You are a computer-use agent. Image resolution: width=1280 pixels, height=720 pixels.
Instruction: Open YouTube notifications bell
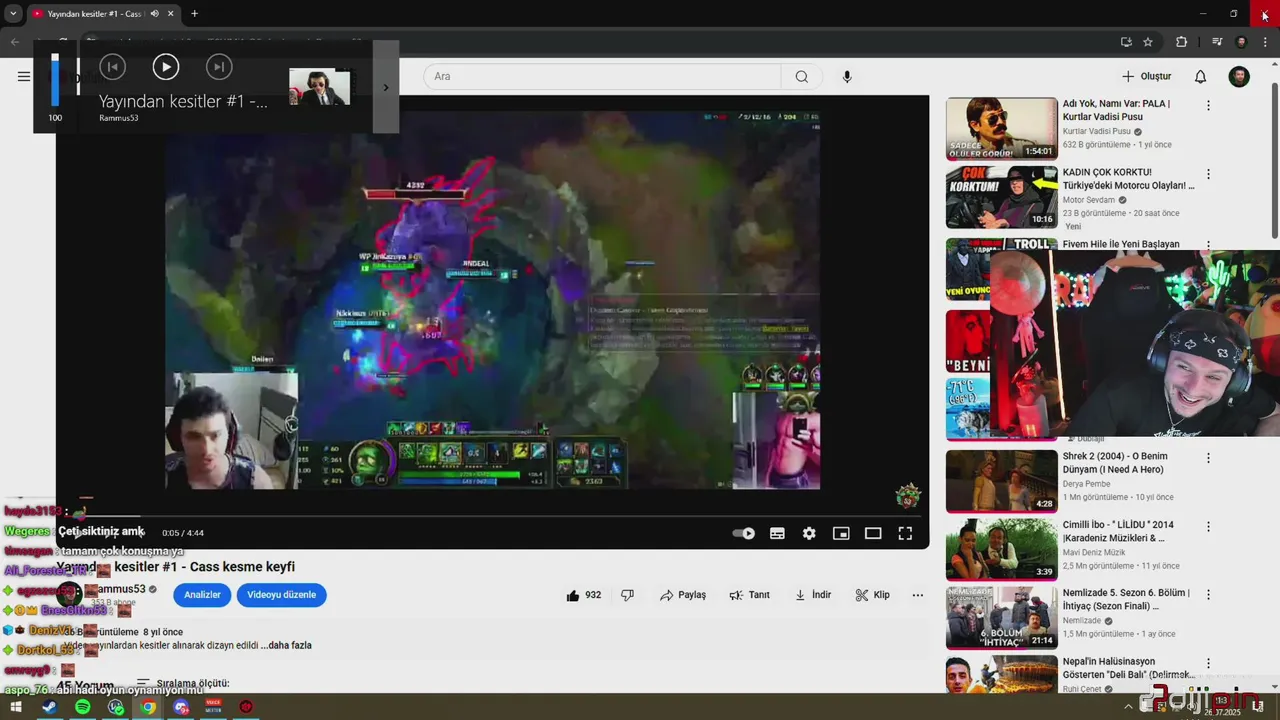point(1201,77)
